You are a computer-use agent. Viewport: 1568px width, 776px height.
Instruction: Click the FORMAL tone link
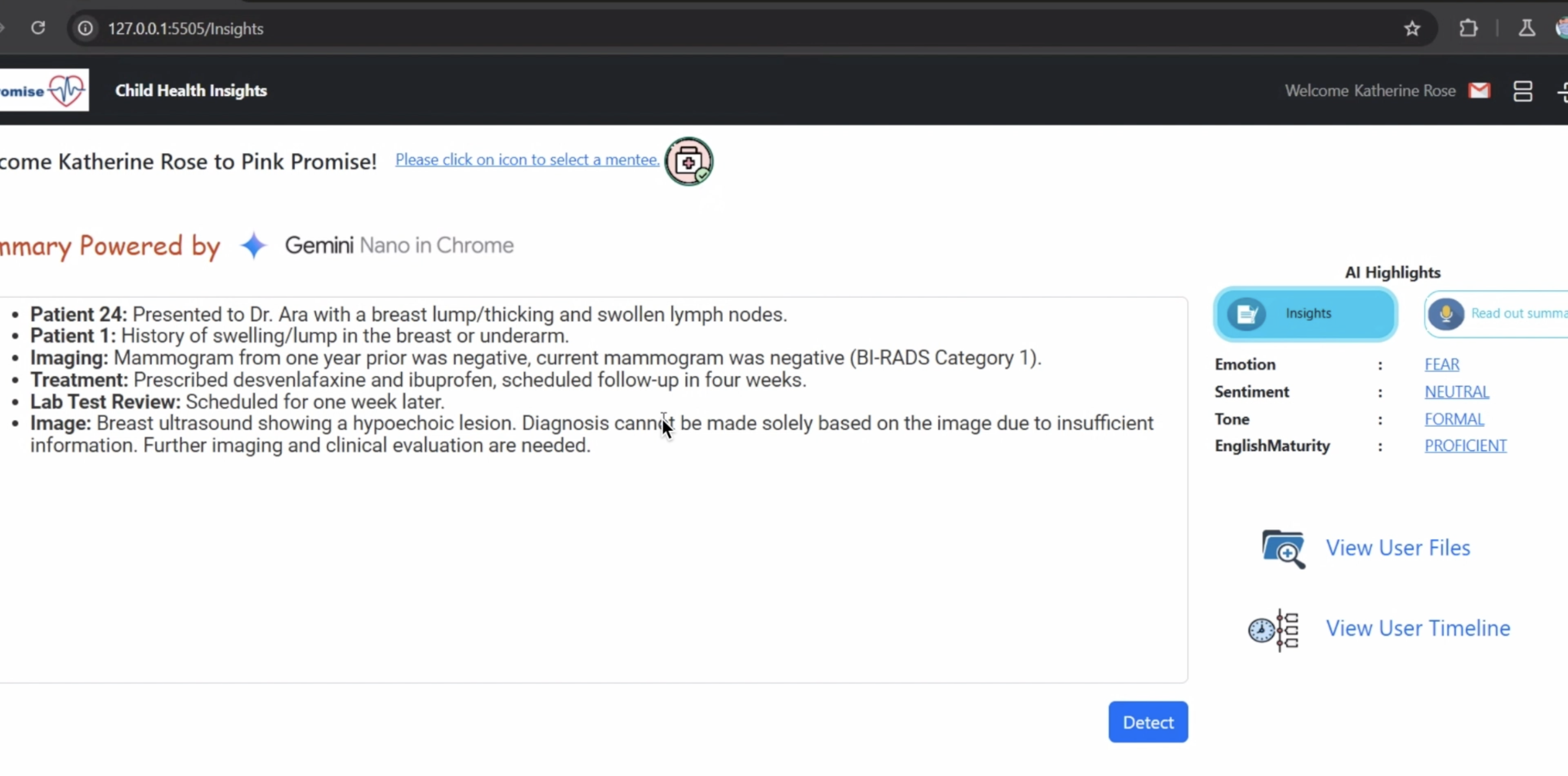[x=1454, y=420]
